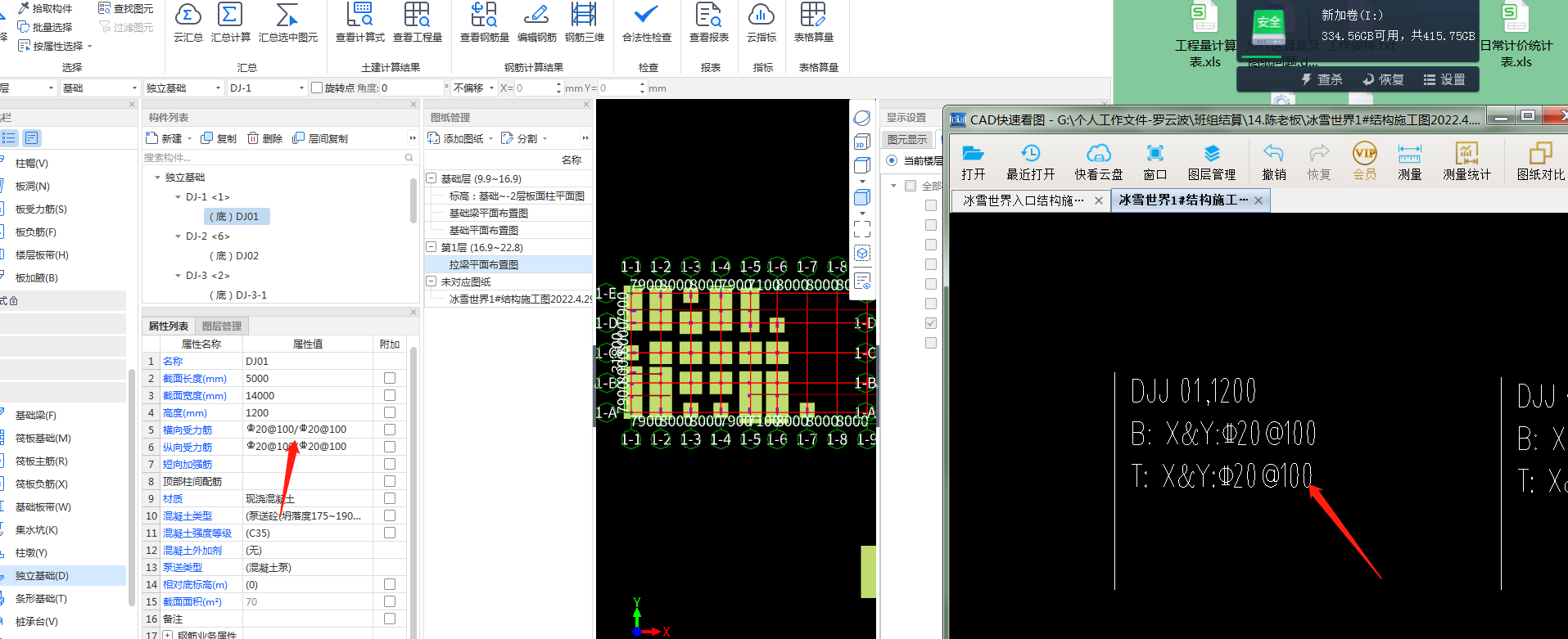Collapse 基础层 (9.9~16.9) drawing group
1568x639 pixels.
[432, 178]
